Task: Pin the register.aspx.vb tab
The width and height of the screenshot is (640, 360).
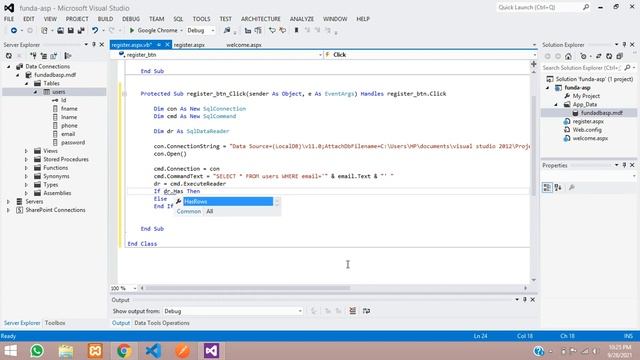Action: (x=159, y=45)
